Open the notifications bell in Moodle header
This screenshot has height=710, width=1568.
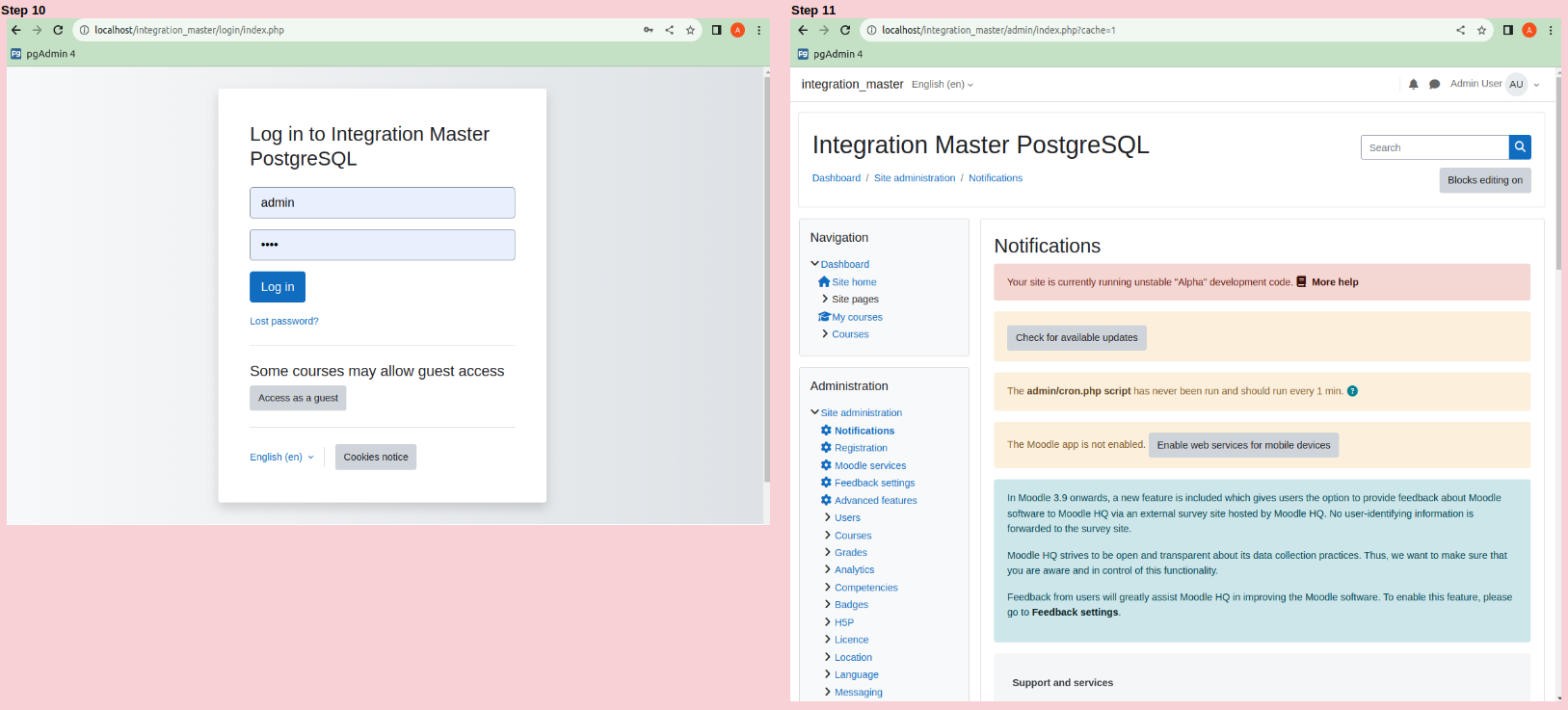pos(1413,84)
